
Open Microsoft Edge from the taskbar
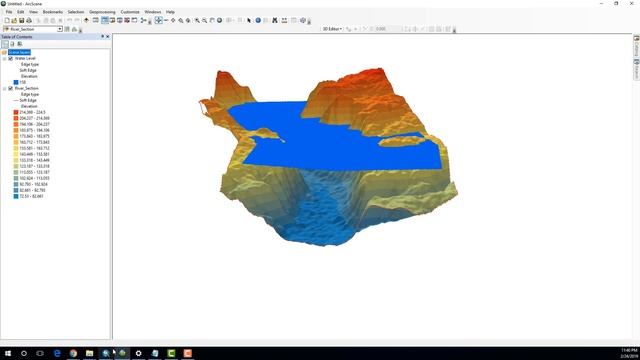57,353
